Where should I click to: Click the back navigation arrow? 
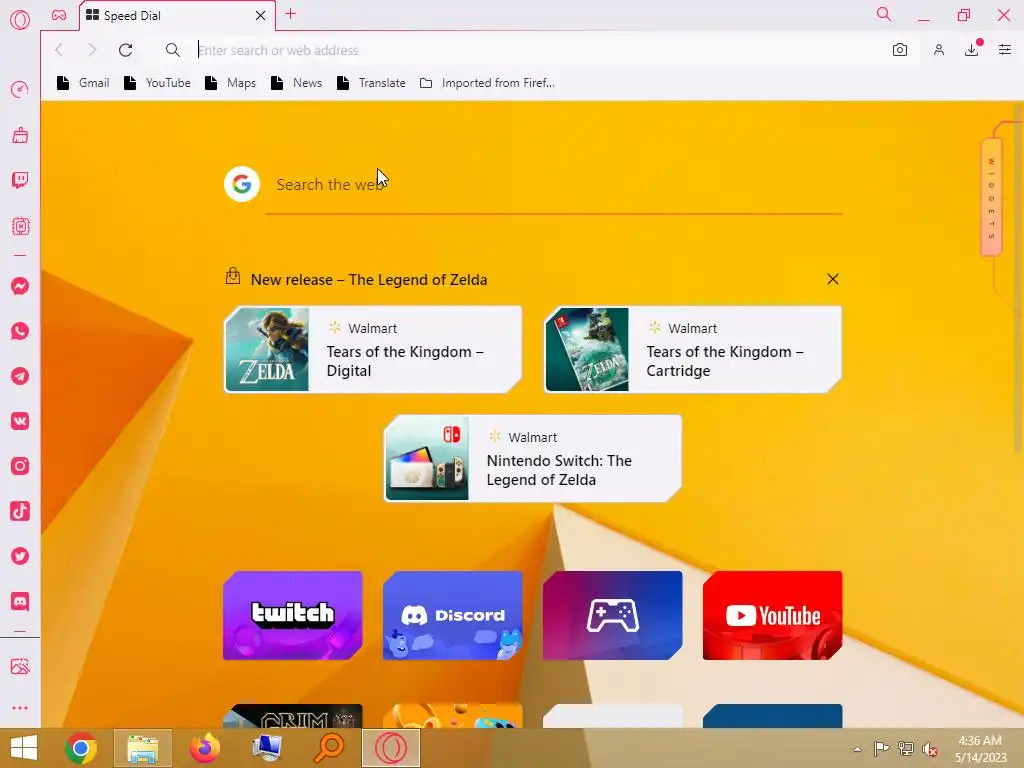point(59,50)
